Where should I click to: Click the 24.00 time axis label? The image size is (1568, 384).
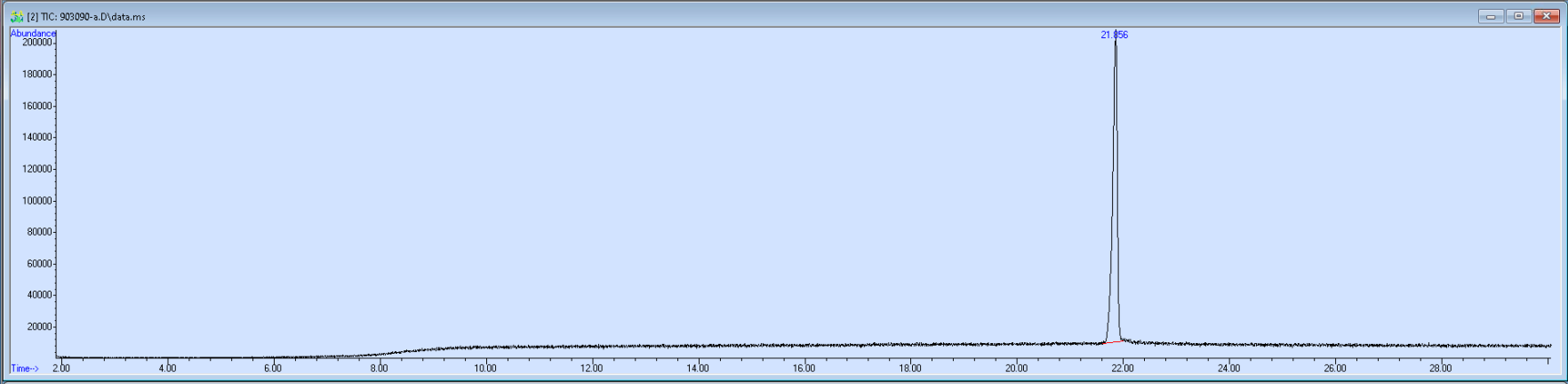[x=1229, y=368]
